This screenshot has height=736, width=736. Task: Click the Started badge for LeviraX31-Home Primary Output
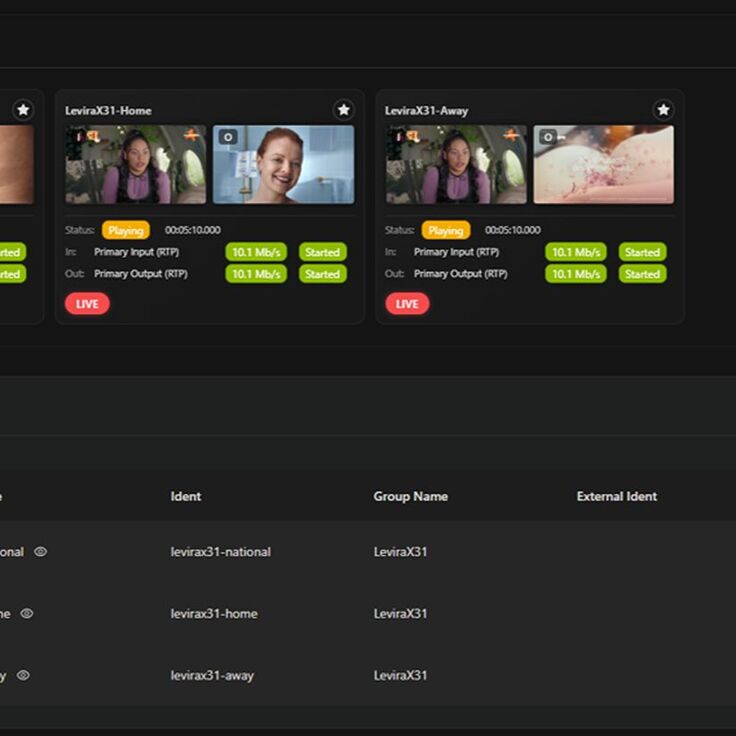[x=323, y=274]
